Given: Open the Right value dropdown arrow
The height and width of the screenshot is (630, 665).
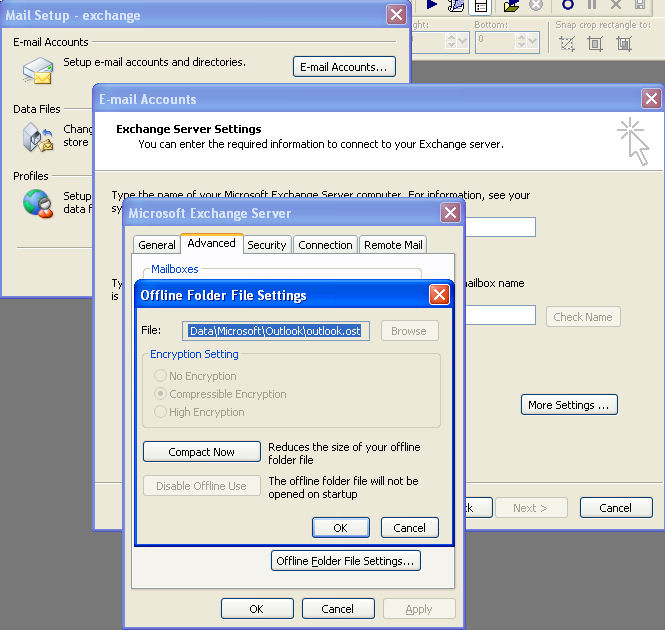Looking at the screenshot, I should coord(463,42).
